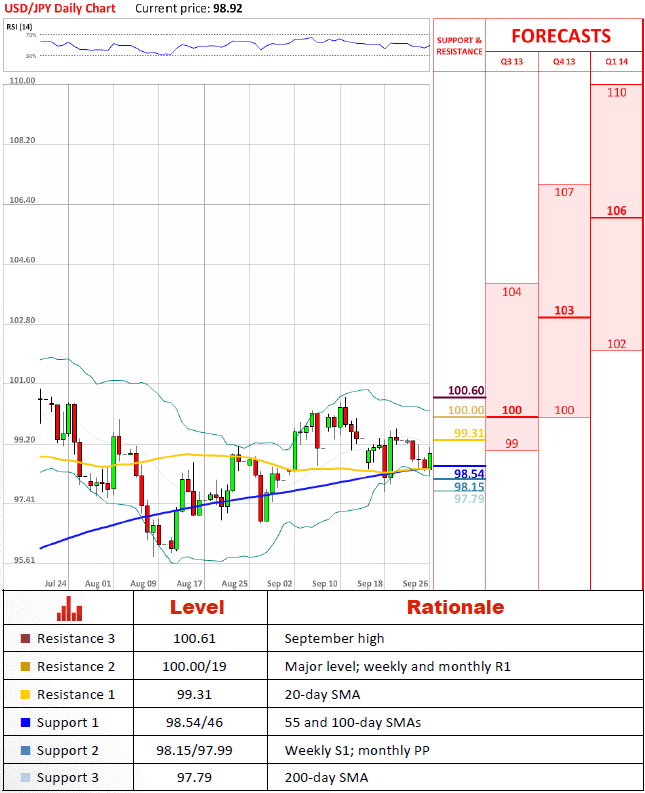The image size is (645, 793).
Task: Click the 99 low forecast in Q3 13
Action: (x=511, y=444)
